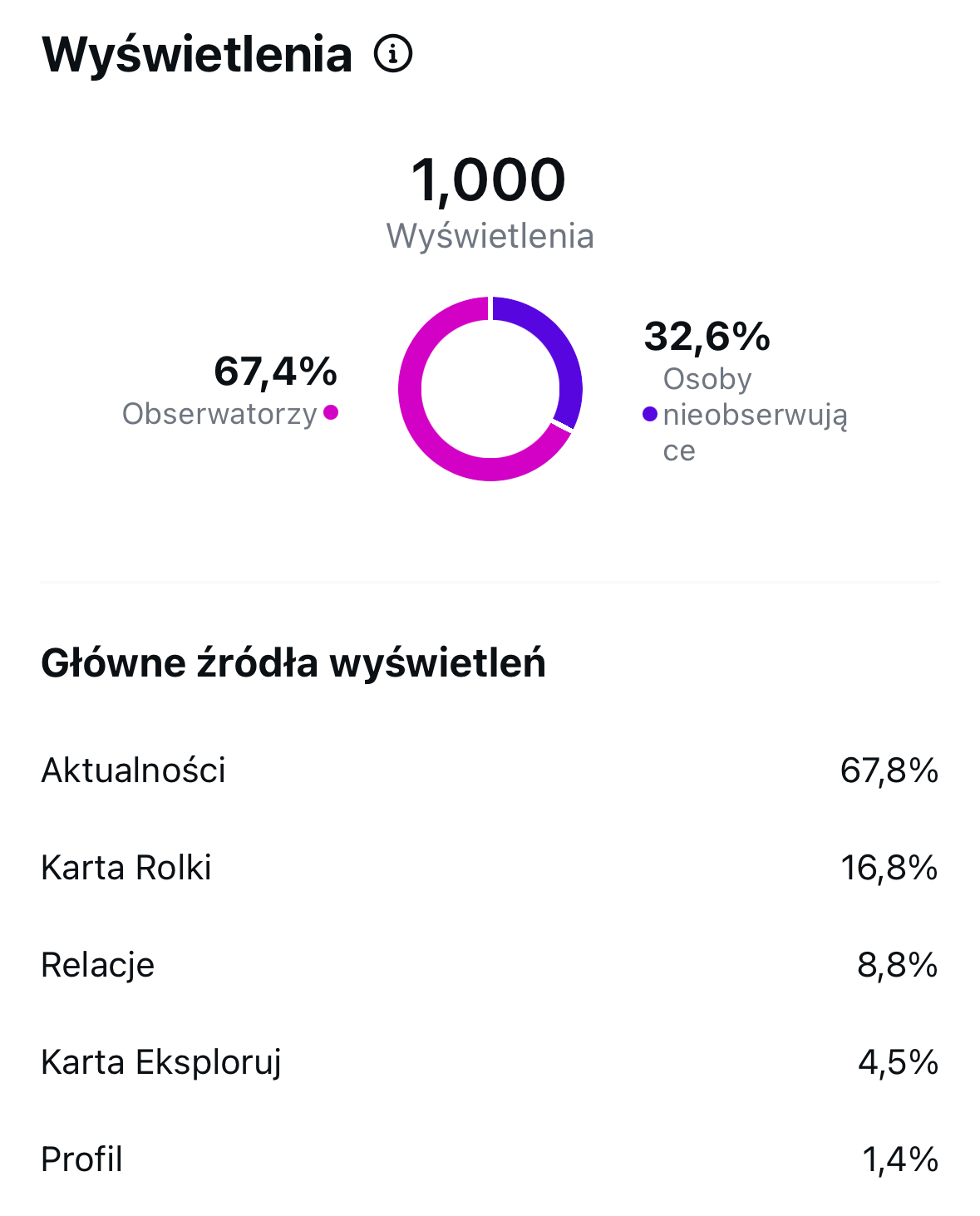Tap the Wyświetlenia page heading

pos(197,55)
